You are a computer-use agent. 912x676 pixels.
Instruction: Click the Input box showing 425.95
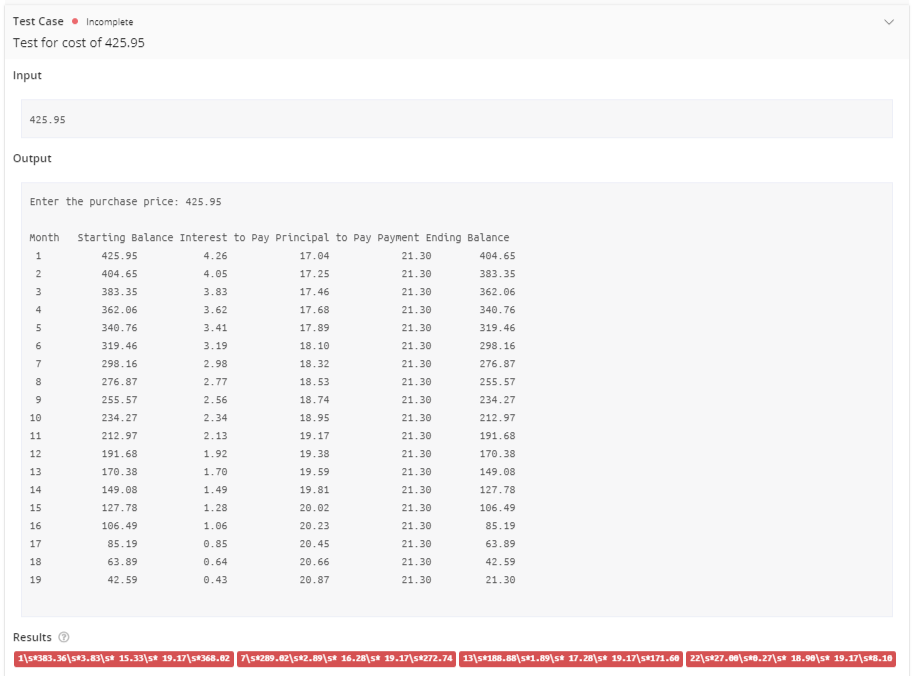[456, 118]
